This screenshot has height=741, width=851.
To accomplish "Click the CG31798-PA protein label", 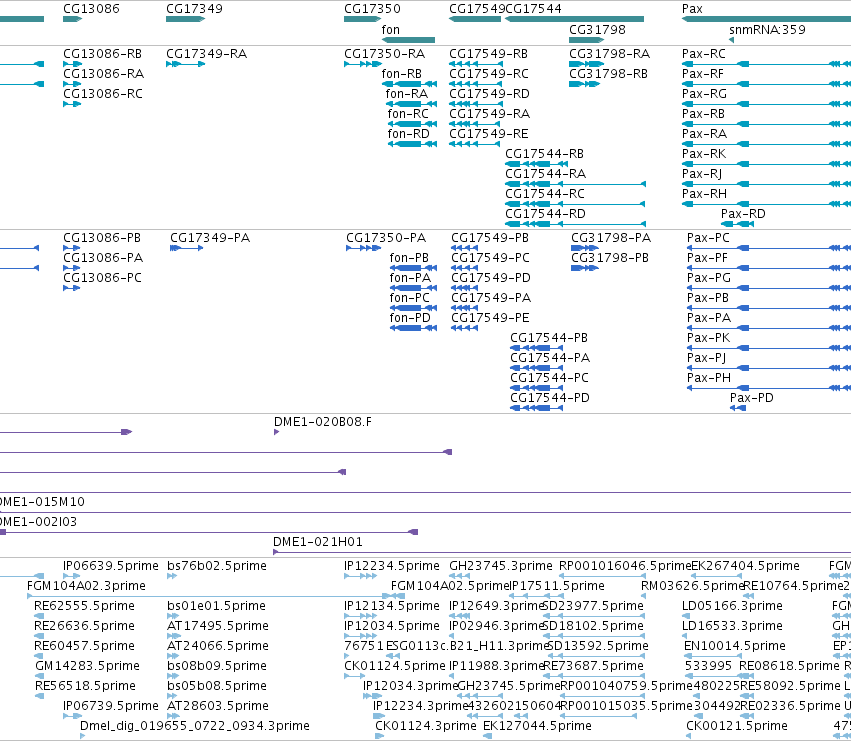I will pyautogui.click(x=611, y=238).
